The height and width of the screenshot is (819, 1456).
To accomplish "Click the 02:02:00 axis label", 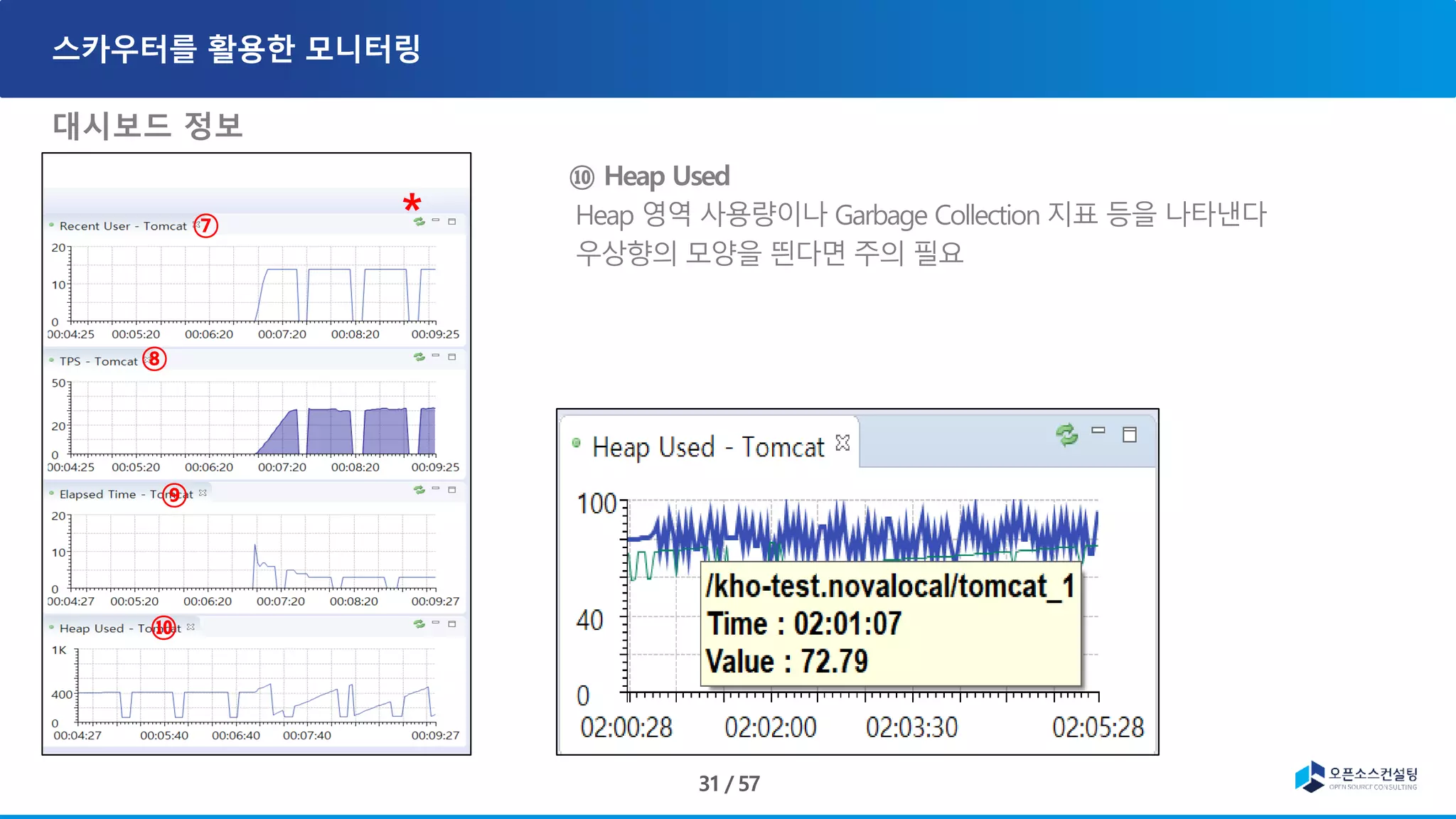I will click(x=771, y=727).
